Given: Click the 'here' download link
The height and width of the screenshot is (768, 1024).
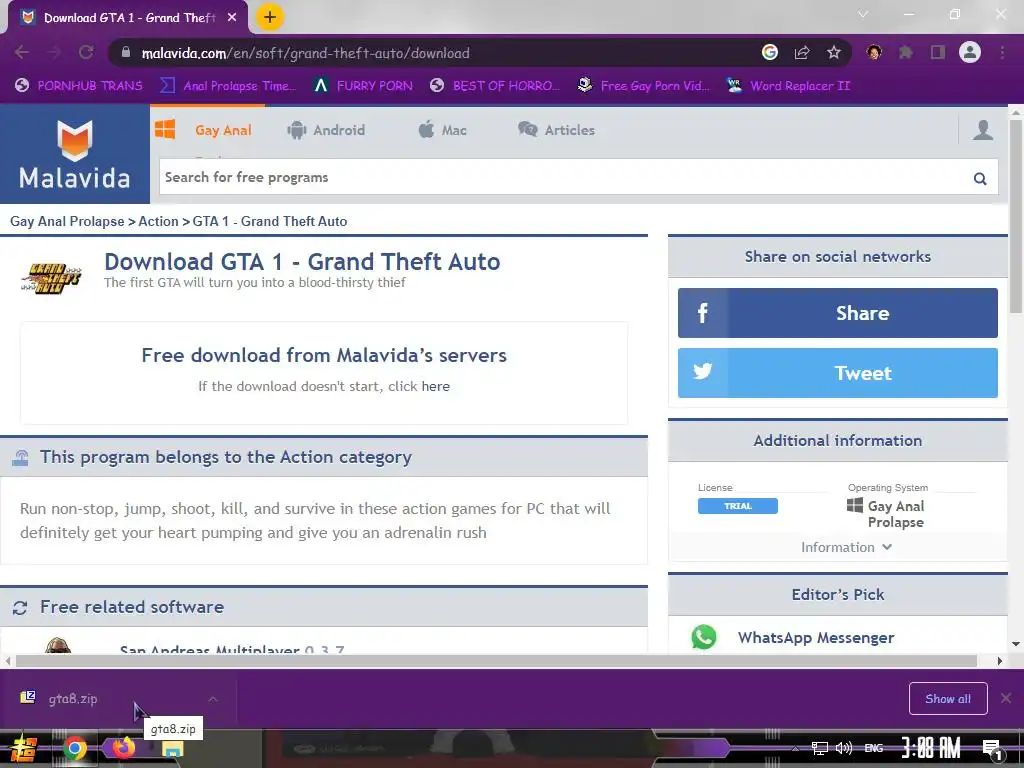Looking at the screenshot, I should coord(436,386).
